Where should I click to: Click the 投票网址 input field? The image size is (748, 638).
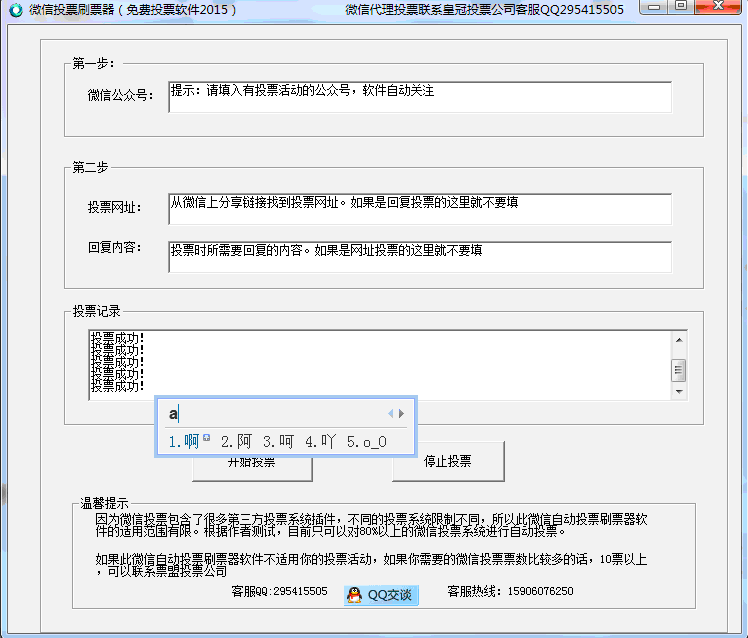(420, 209)
